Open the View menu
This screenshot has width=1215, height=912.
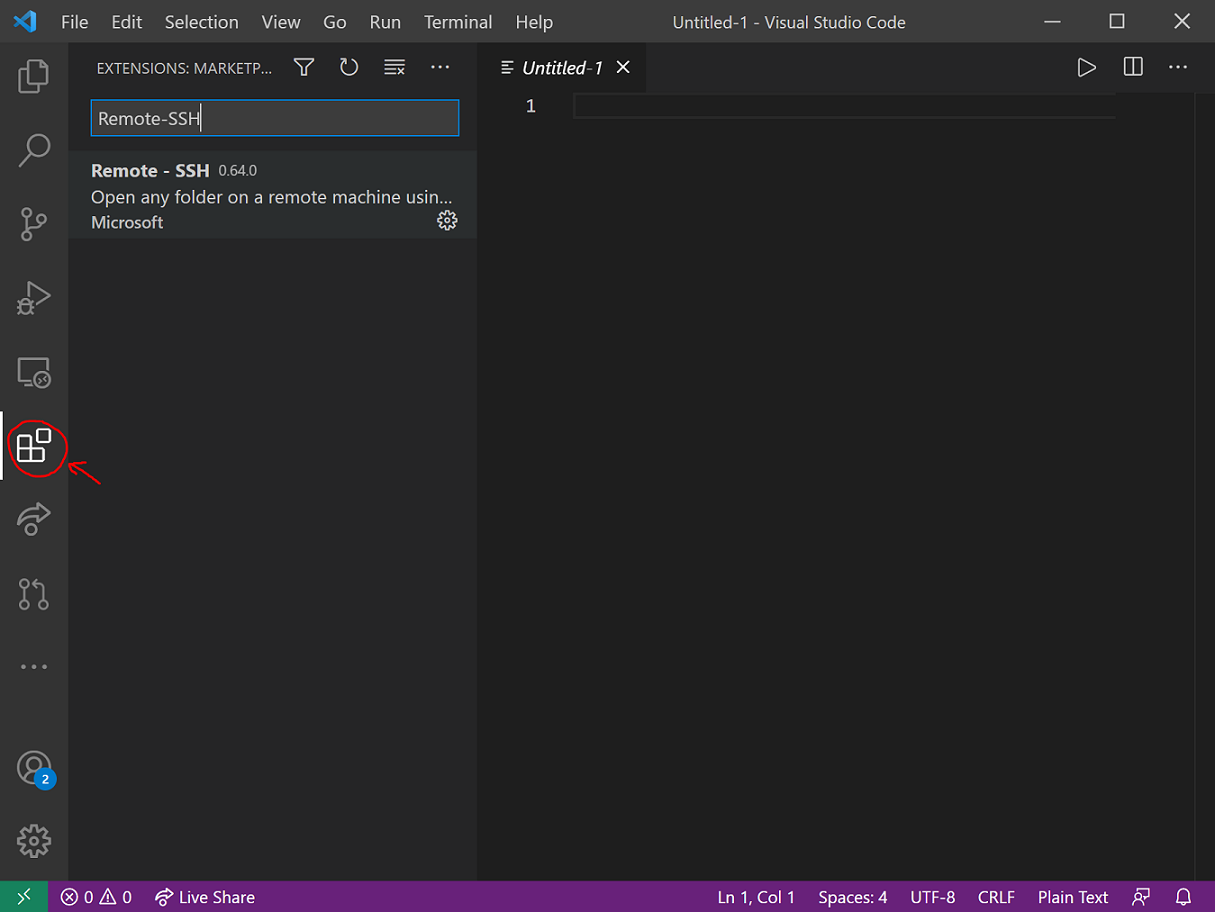click(x=281, y=22)
